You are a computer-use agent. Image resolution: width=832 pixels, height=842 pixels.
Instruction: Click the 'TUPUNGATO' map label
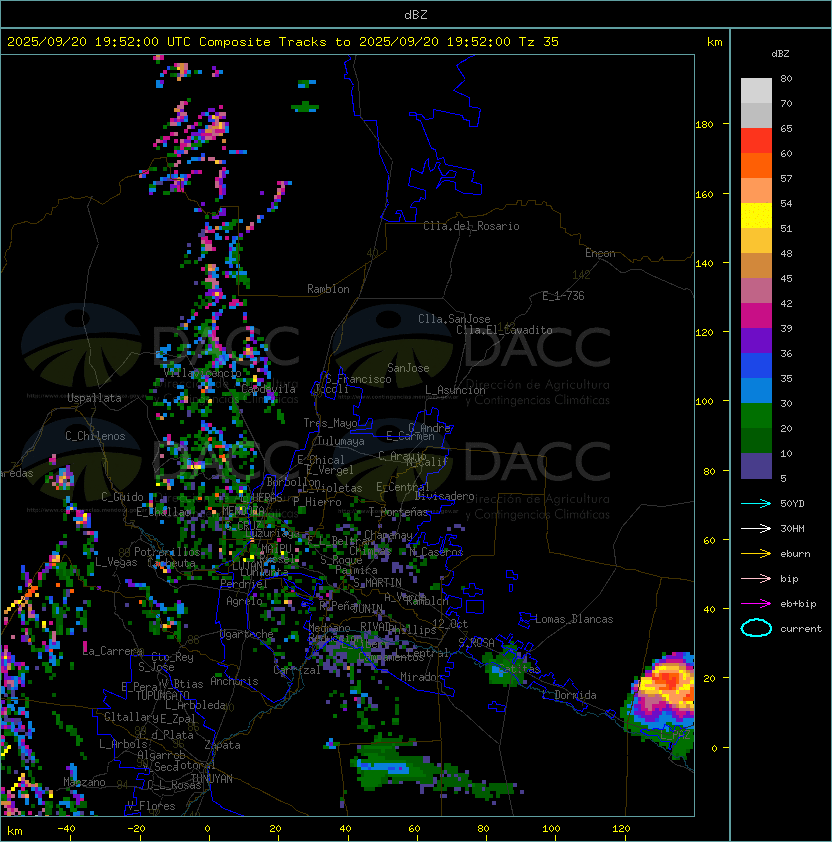(x=162, y=696)
